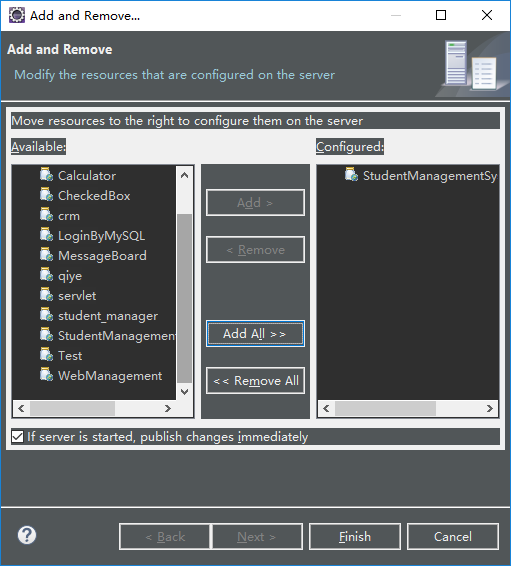Click the Available list vertical scrollbar thumb
This screenshot has width=511, height=566.
[x=184, y=298]
